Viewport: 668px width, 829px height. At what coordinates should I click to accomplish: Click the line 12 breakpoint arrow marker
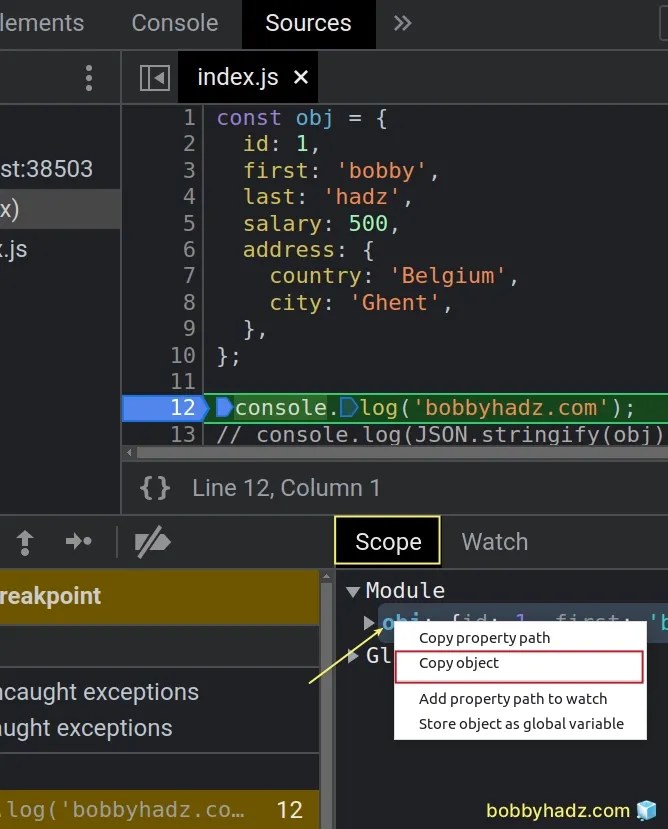coord(222,408)
